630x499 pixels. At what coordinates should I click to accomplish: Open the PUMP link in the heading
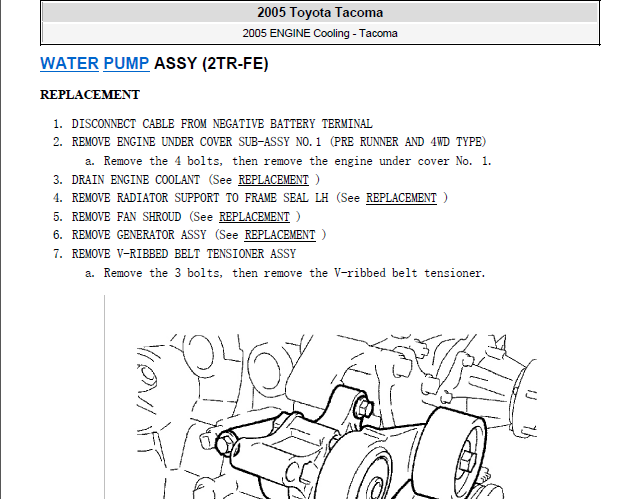point(127,63)
